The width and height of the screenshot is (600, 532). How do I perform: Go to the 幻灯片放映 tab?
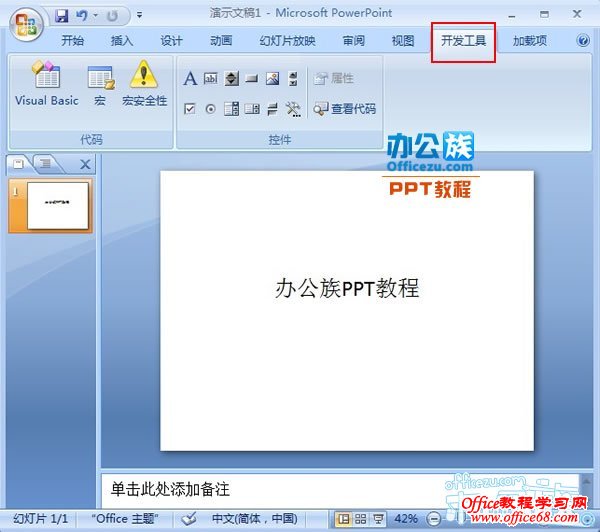[x=287, y=41]
